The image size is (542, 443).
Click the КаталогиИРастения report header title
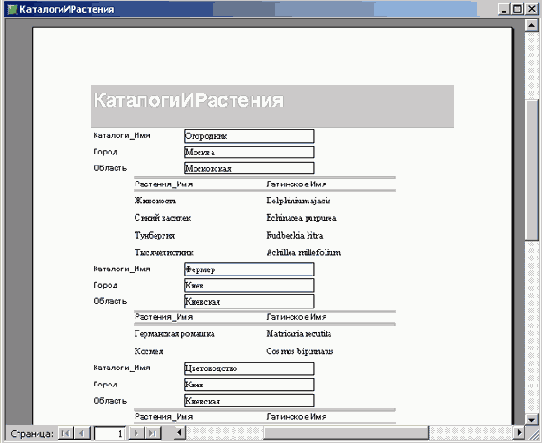point(189,101)
